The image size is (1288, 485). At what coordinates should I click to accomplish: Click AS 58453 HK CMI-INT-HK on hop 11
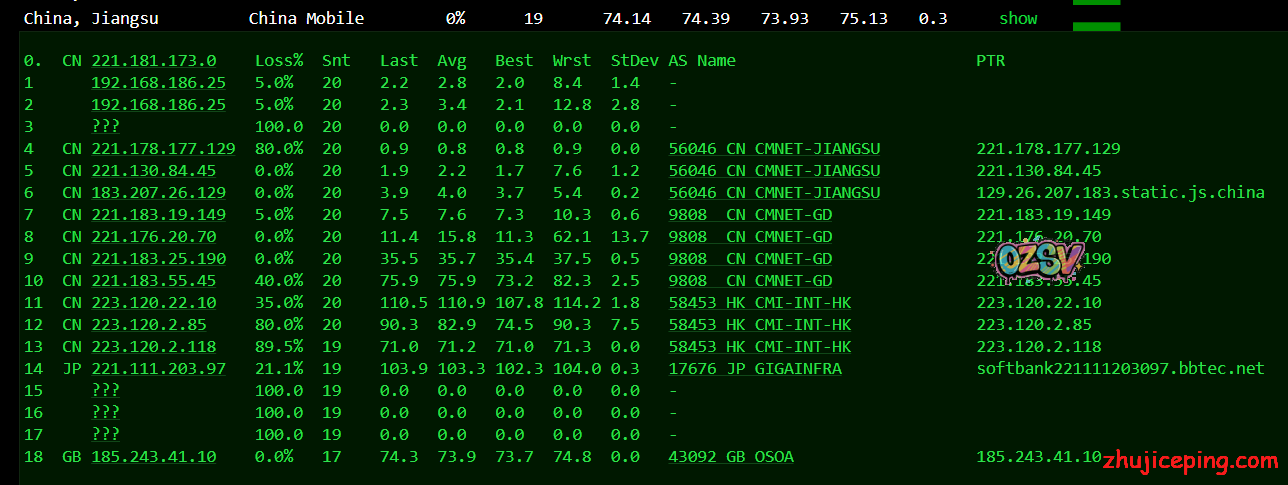[760, 302]
